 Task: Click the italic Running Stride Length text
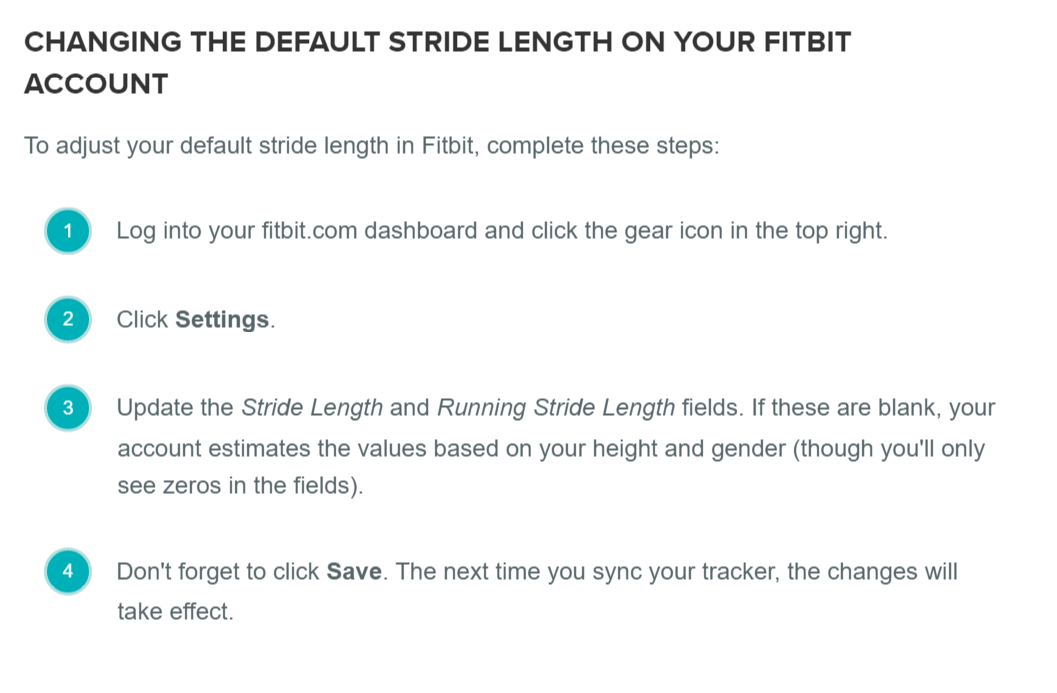(555, 408)
